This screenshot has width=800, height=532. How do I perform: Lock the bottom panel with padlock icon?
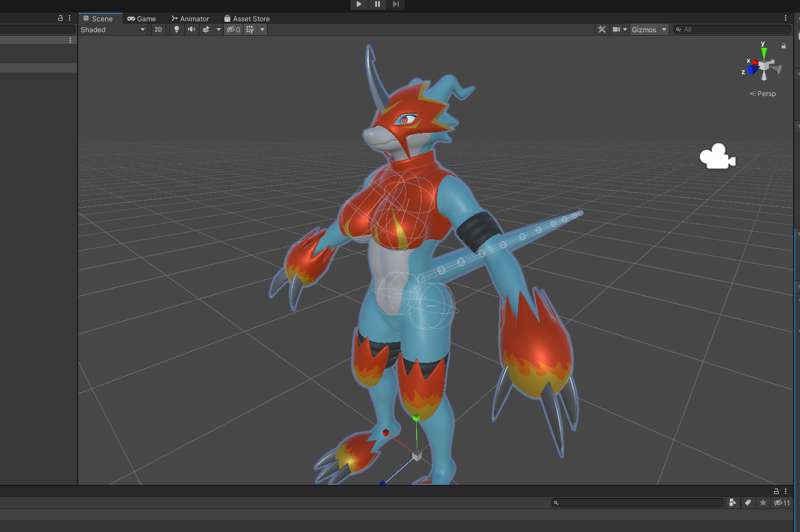pos(776,491)
